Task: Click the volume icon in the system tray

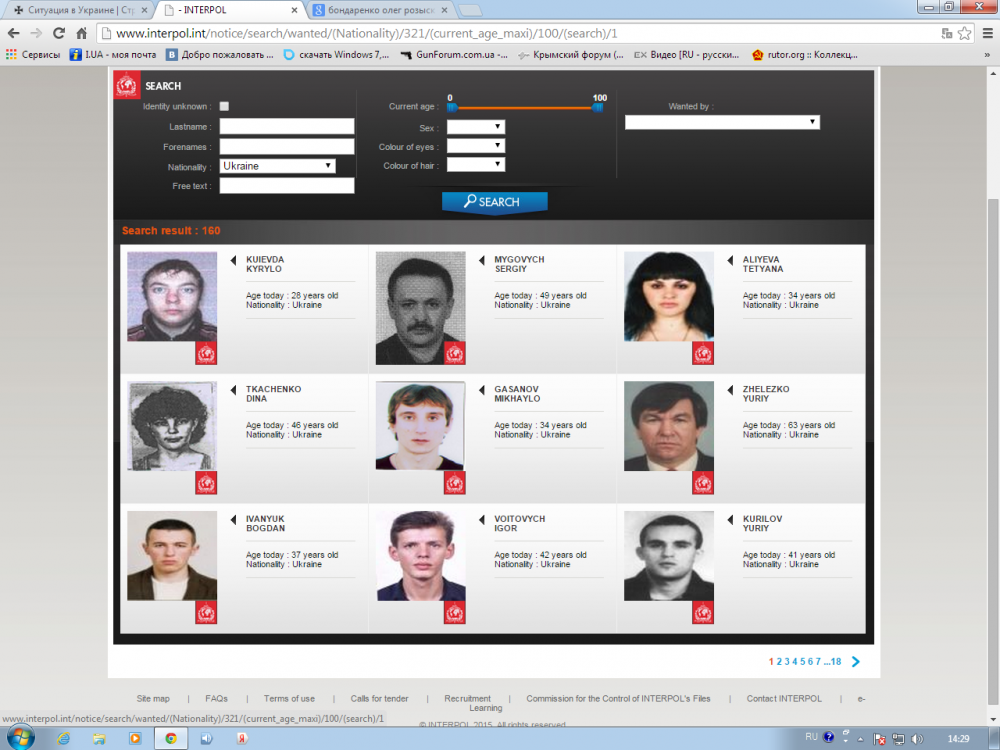Action: pyautogui.click(x=918, y=739)
